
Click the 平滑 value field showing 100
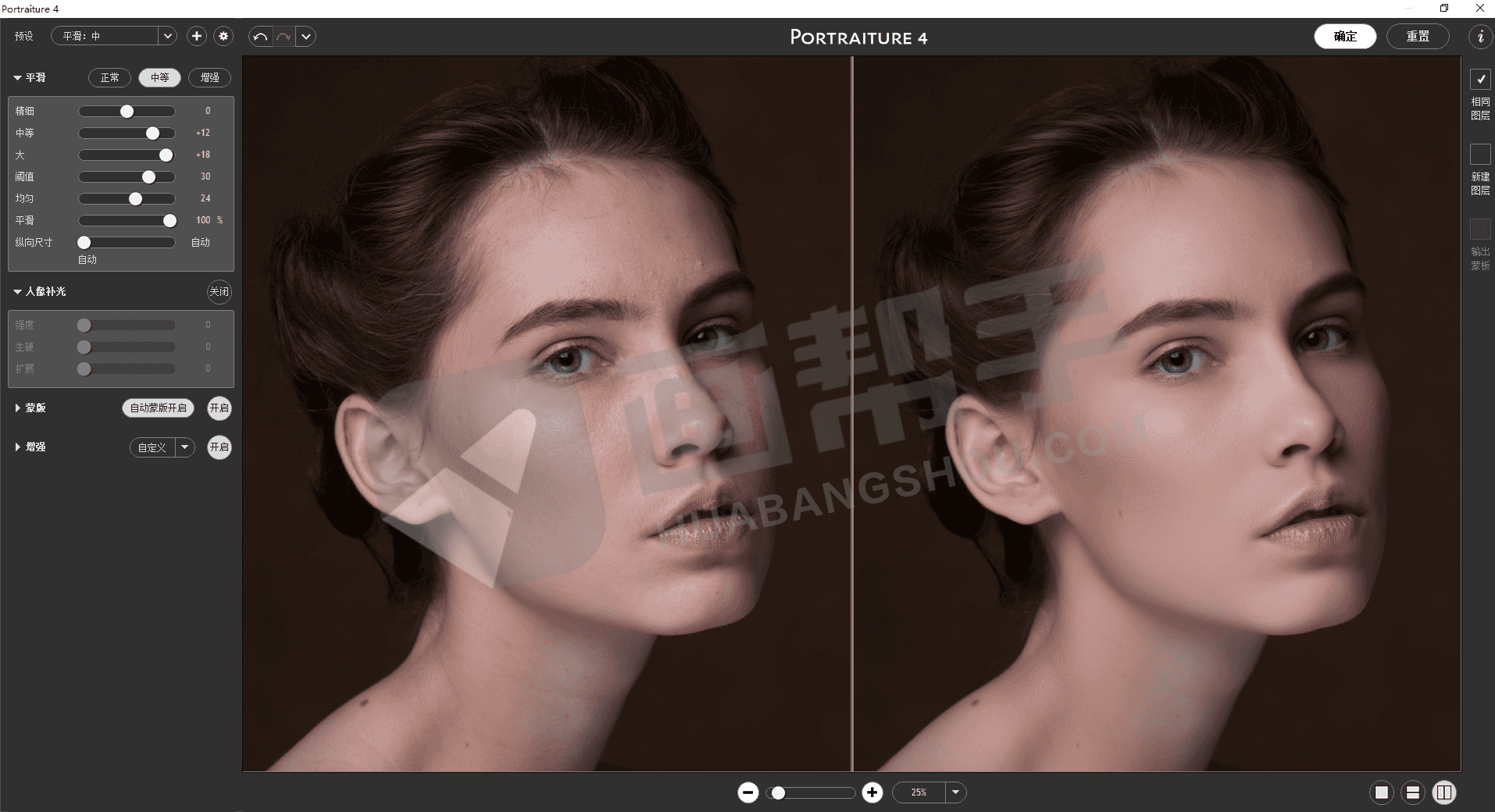click(x=203, y=220)
